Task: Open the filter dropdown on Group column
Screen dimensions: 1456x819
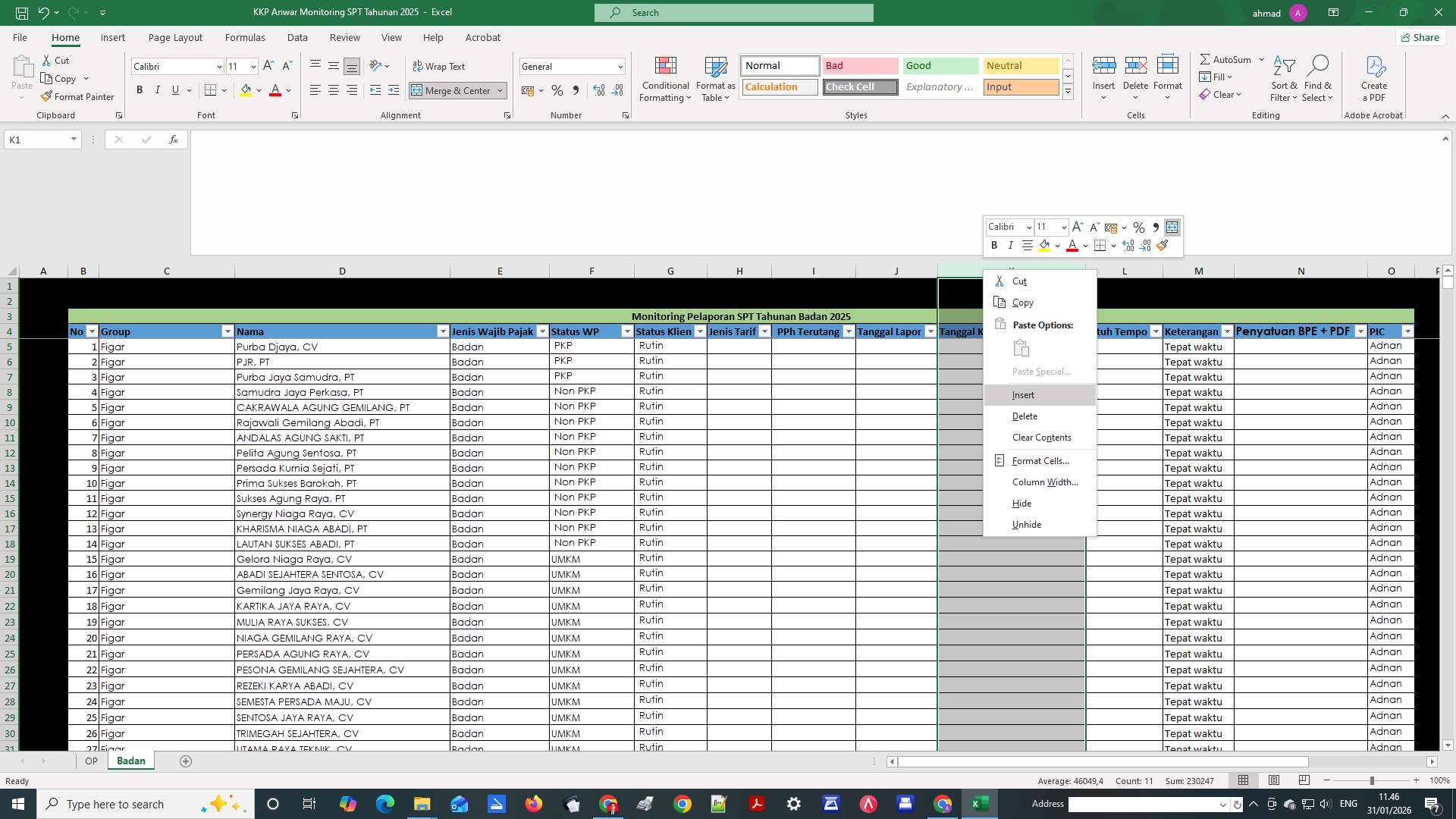Action: click(x=228, y=332)
